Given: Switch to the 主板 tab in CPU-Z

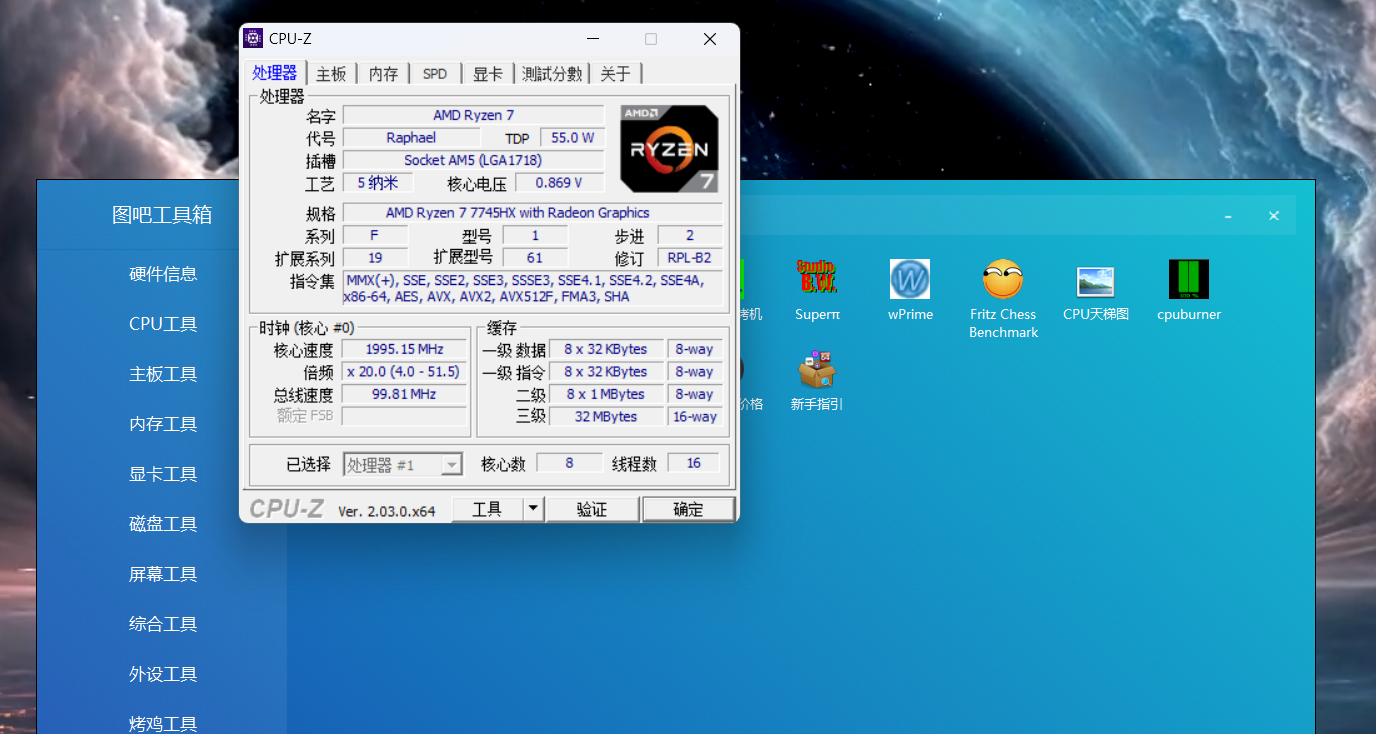Looking at the screenshot, I should (331, 74).
